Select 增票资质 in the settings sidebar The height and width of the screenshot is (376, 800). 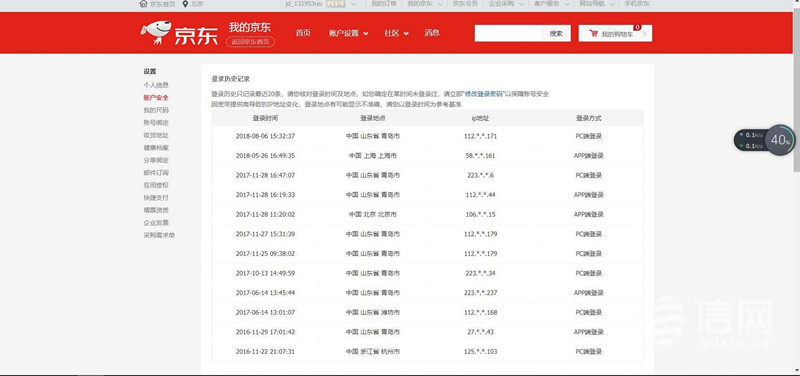click(x=156, y=210)
